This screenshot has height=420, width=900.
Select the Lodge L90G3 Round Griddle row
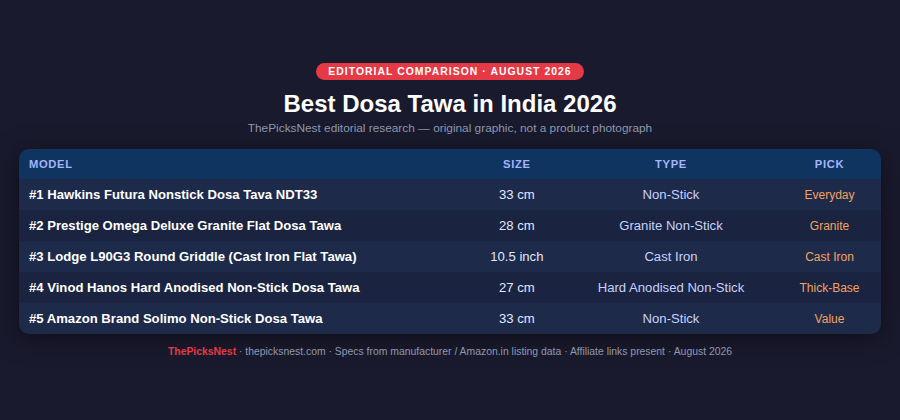(450, 256)
